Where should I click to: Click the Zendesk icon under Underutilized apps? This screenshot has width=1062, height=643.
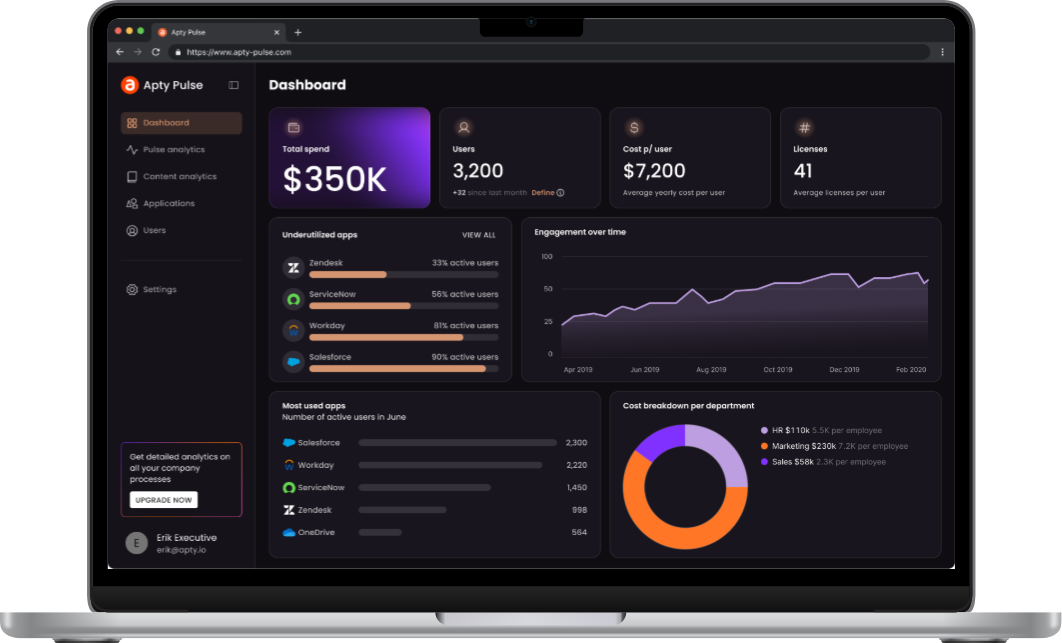(293, 268)
